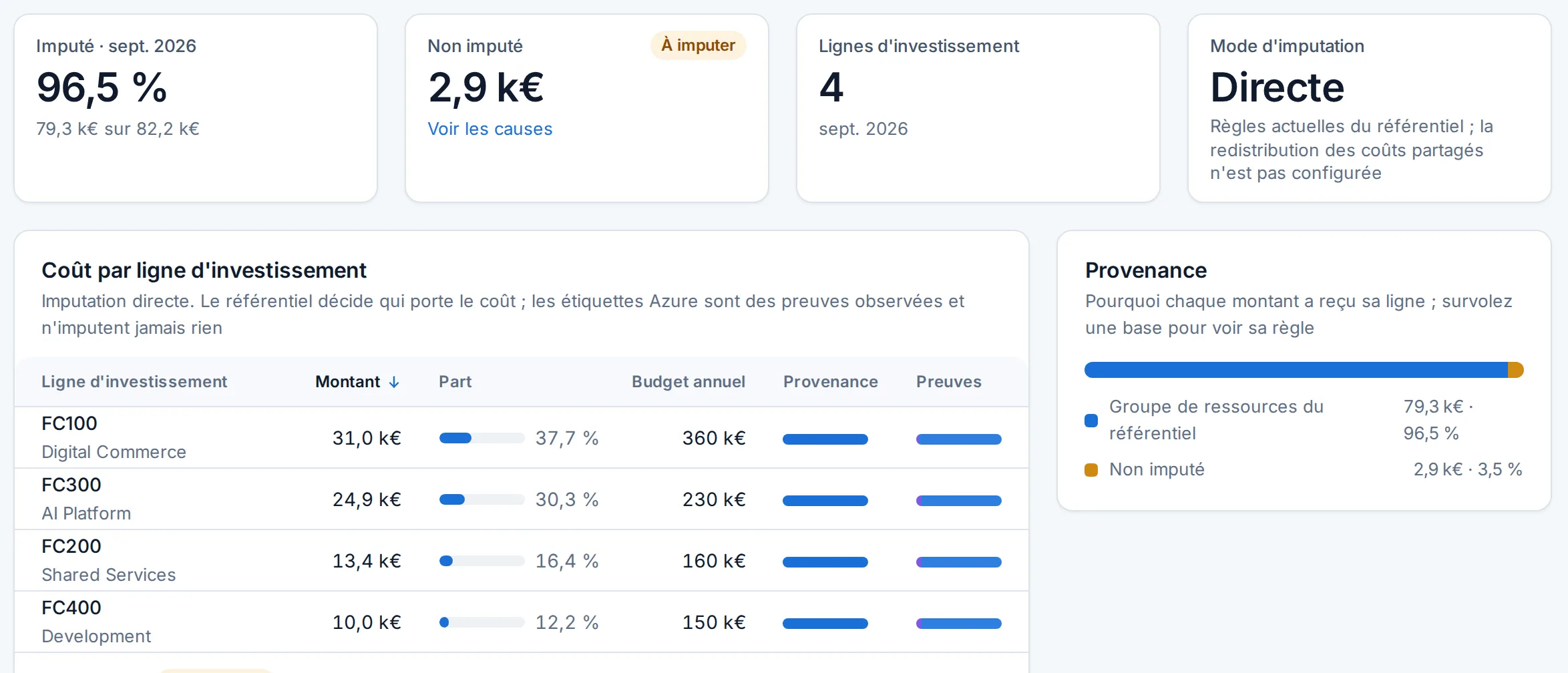
Task: Open the 'Voir les causes' link
Action: pyautogui.click(x=489, y=129)
